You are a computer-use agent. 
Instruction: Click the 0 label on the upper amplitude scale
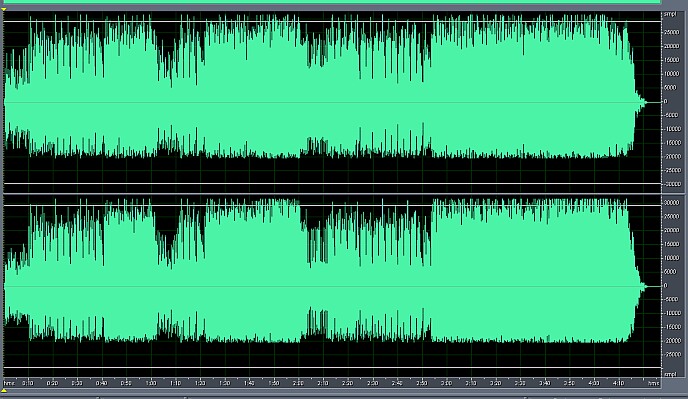[x=666, y=101]
